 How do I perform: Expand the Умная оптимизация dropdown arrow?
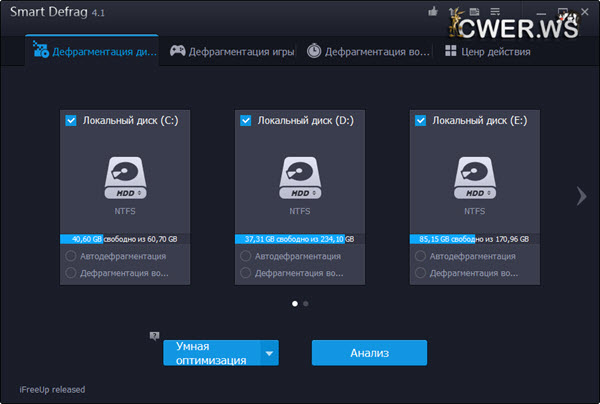[268, 353]
